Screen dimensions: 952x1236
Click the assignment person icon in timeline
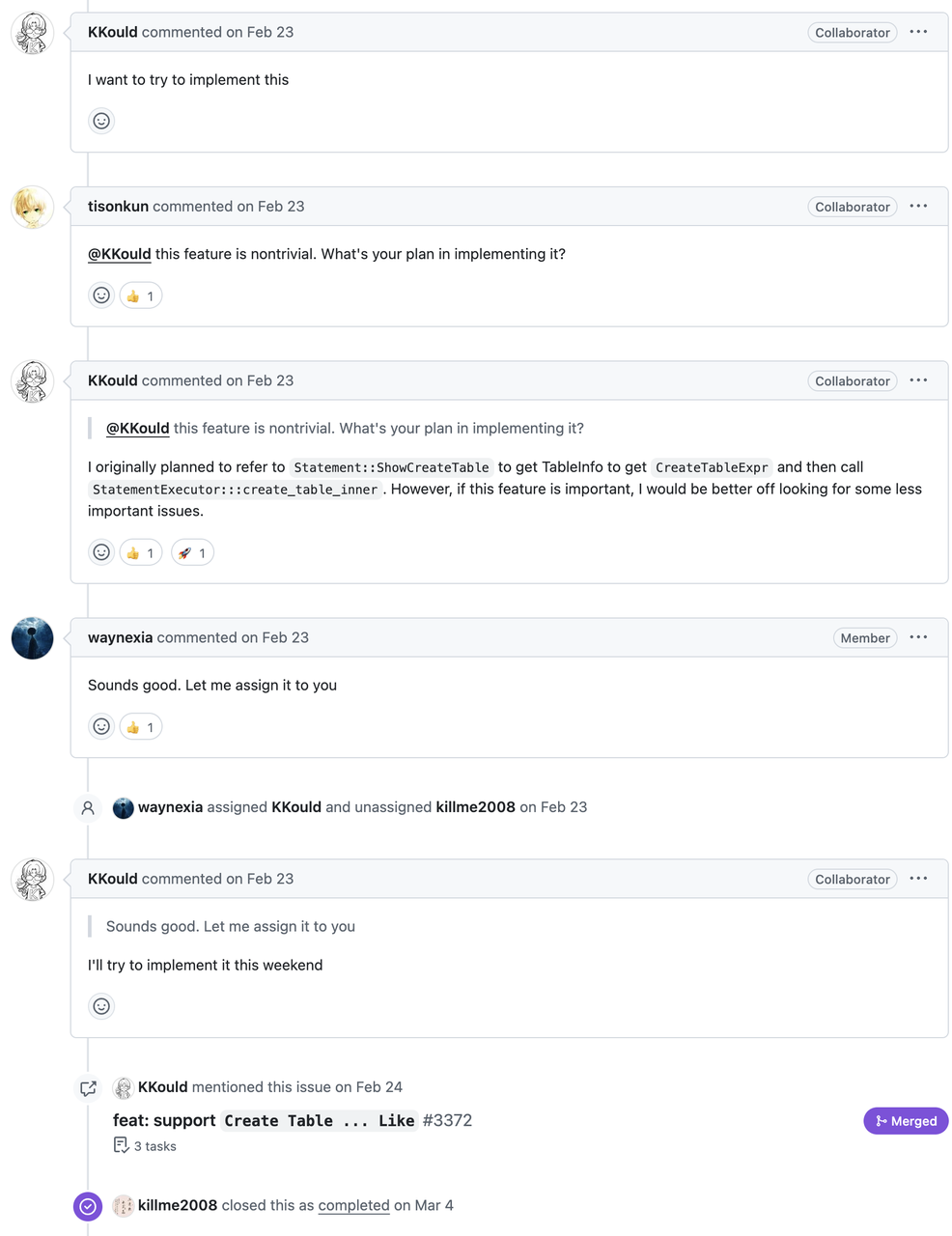(88, 808)
